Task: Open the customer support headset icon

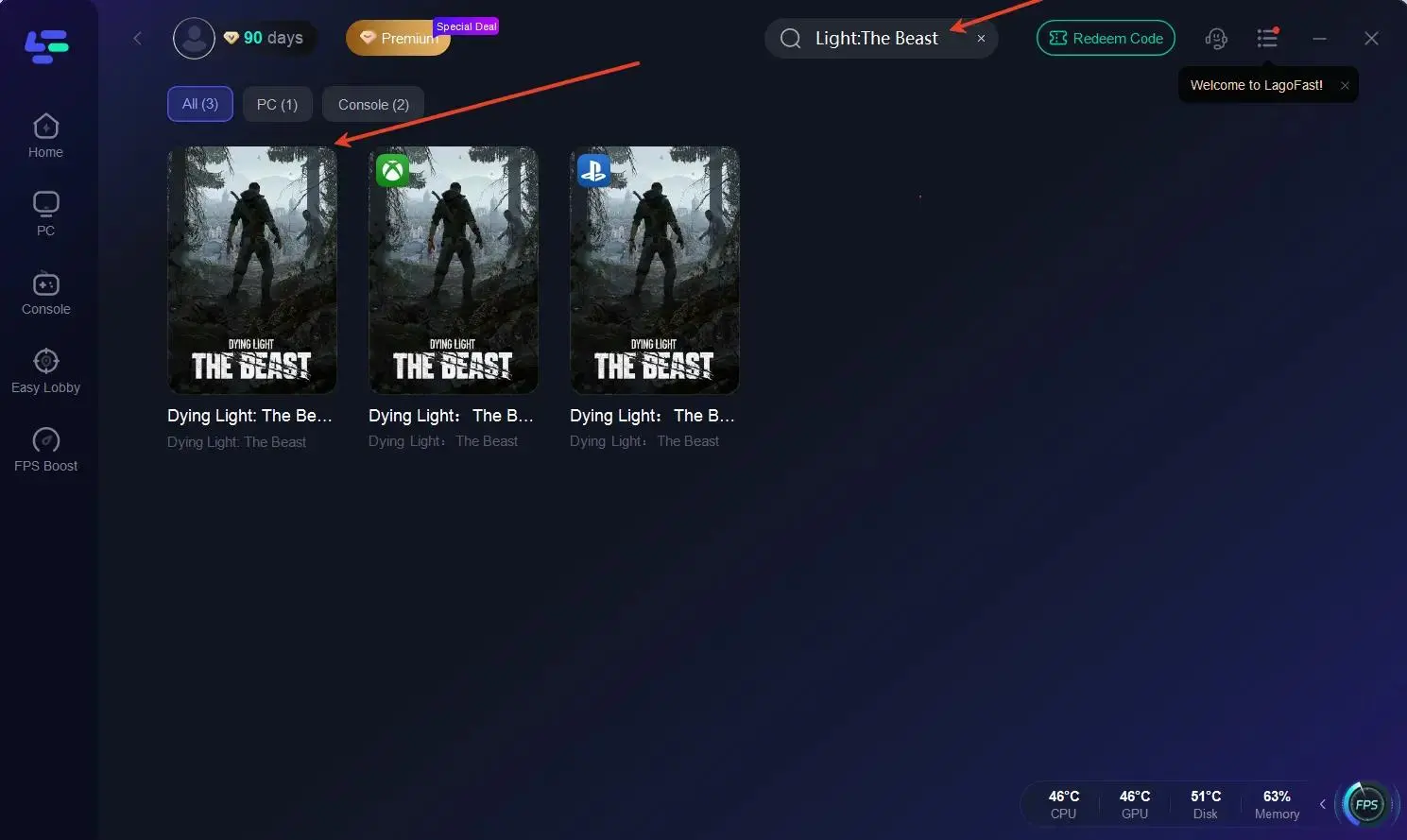Action: (1216, 39)
